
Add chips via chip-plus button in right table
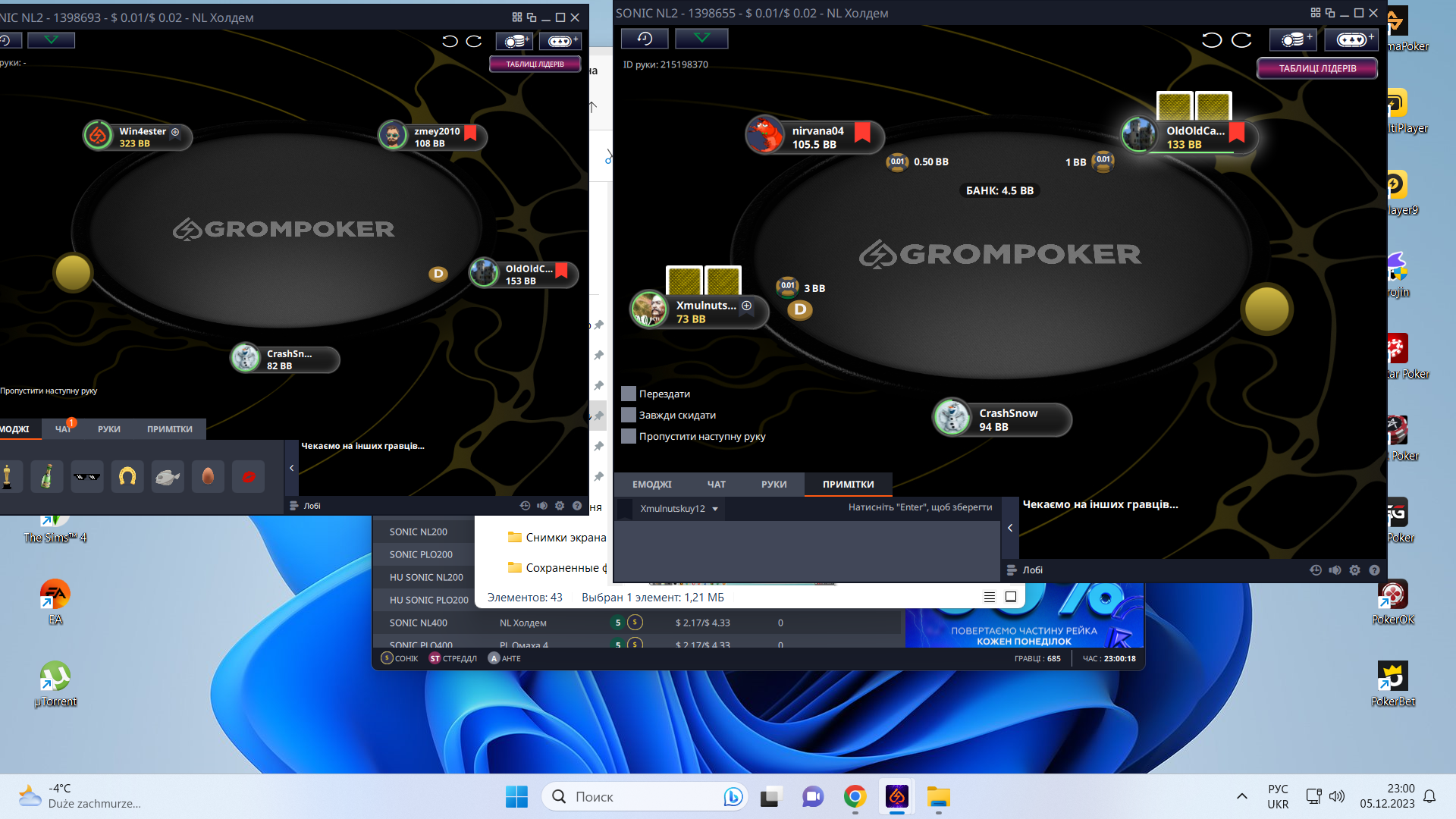[1294, 39]
